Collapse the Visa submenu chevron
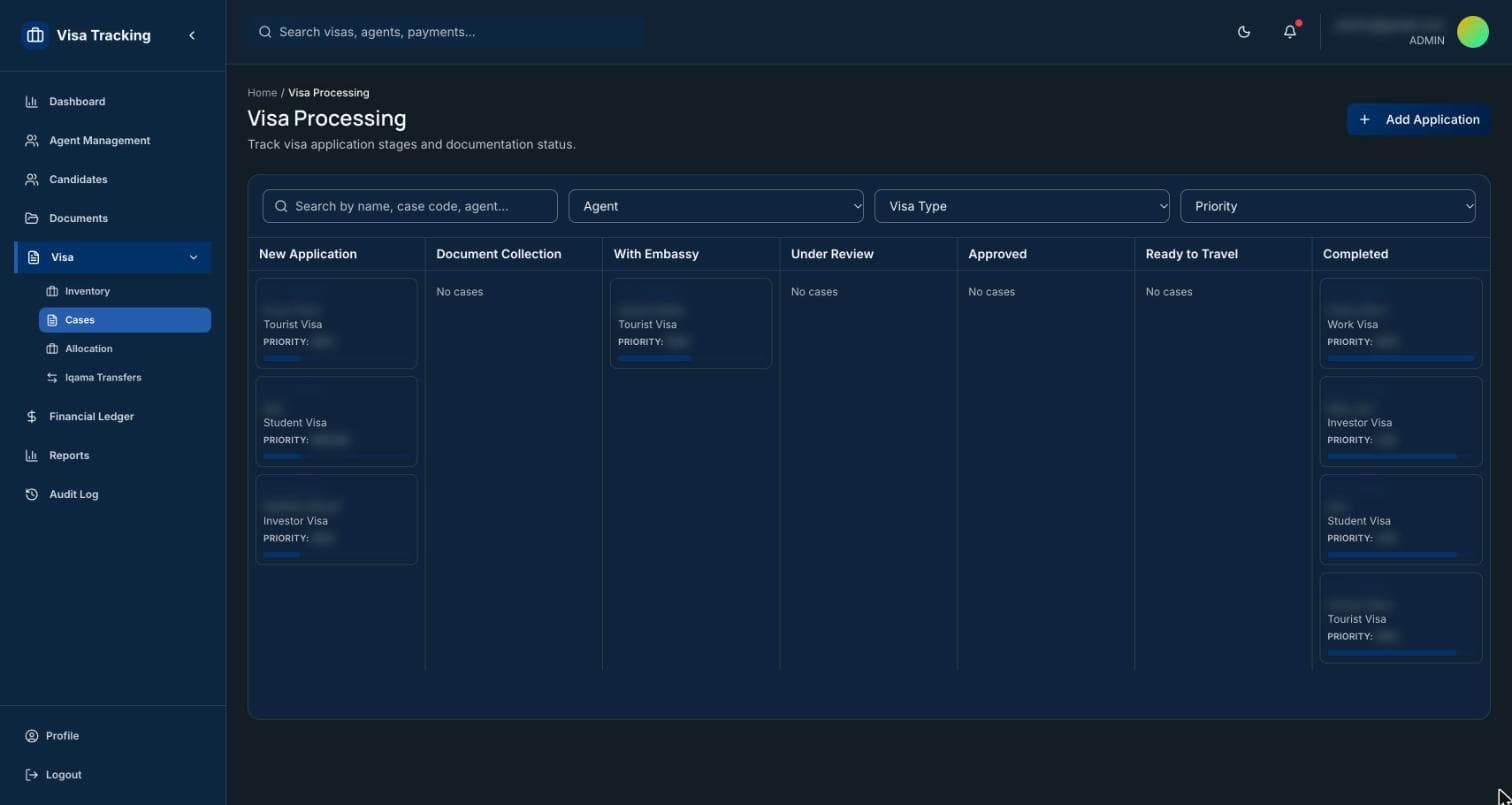Viewport: 1512px width, 805px height. [193, 258]
